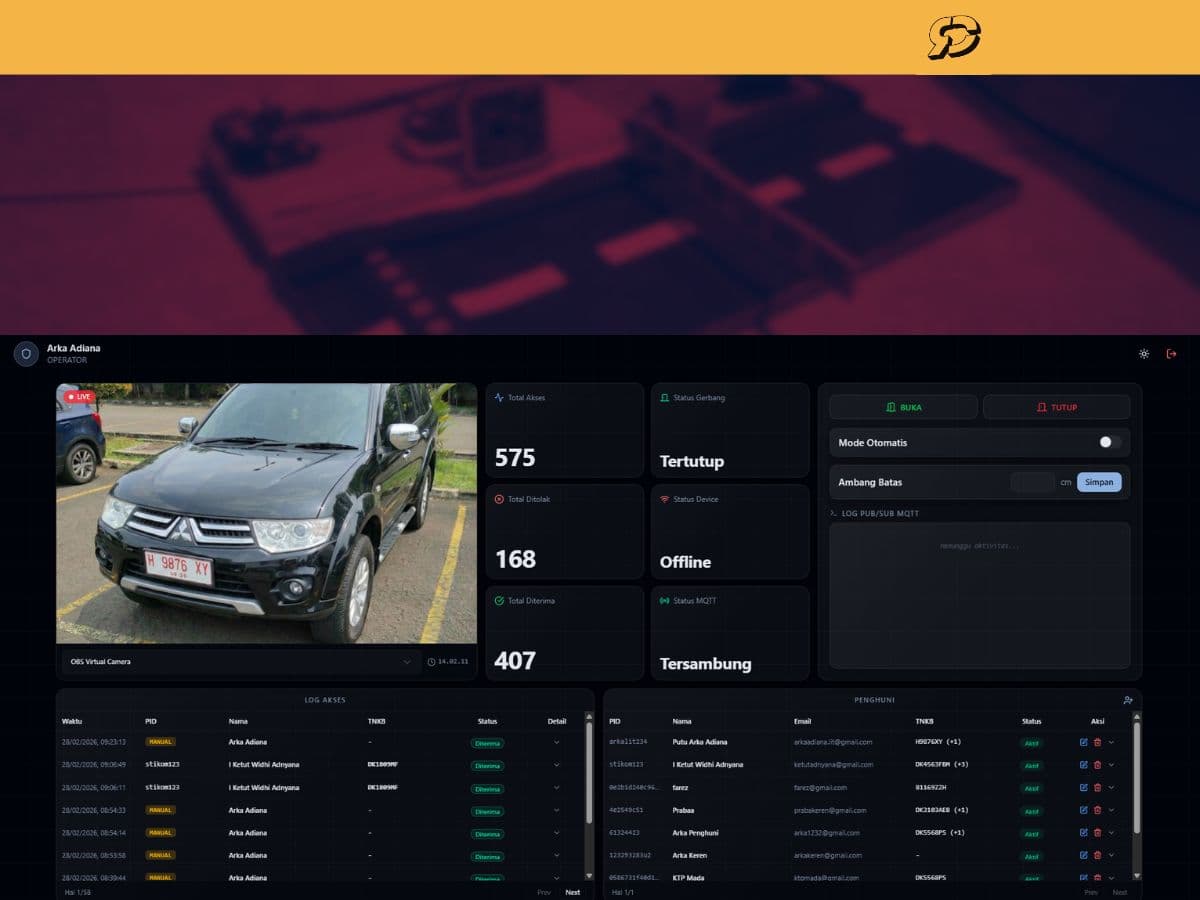Viewport: 1200px width, 900px height.
Task: Click the edit icon for farez
Action: [1084, 788]
